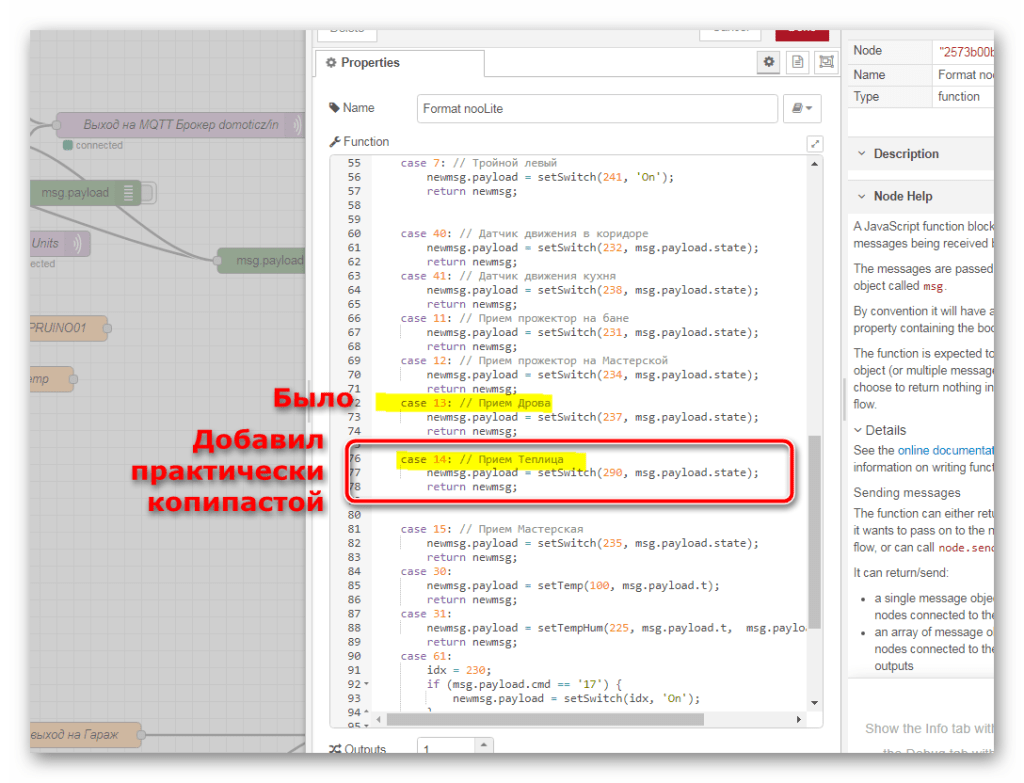Open node appearance icon tab
This screenshot has height=783, width=1024.
pos(825,62)
